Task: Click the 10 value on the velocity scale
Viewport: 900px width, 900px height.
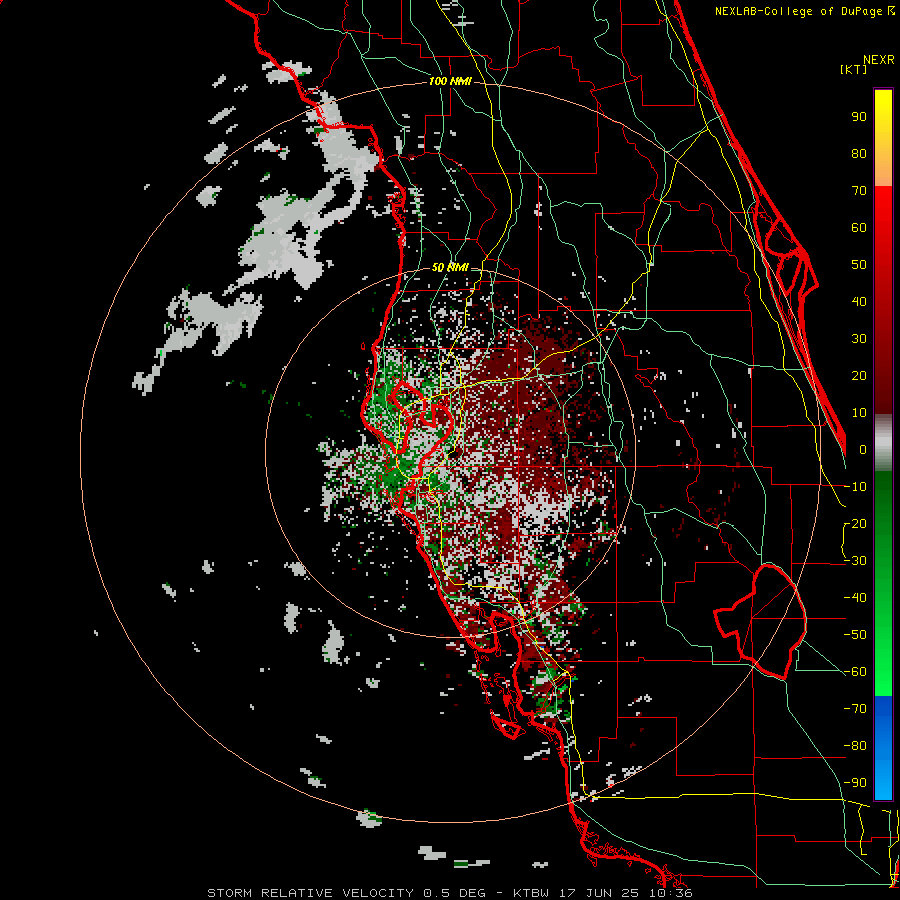Action: coord(859,413)
